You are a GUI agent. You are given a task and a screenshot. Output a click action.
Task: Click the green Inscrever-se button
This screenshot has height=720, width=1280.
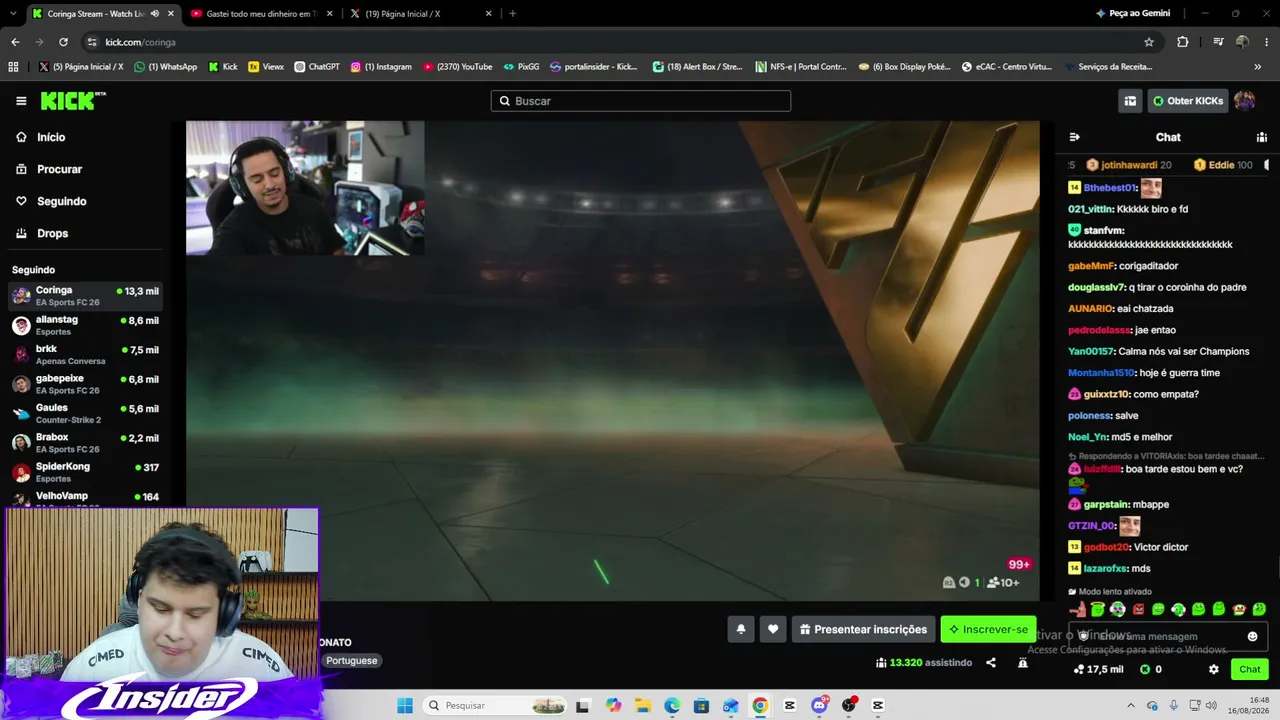[x=988, y=629]
